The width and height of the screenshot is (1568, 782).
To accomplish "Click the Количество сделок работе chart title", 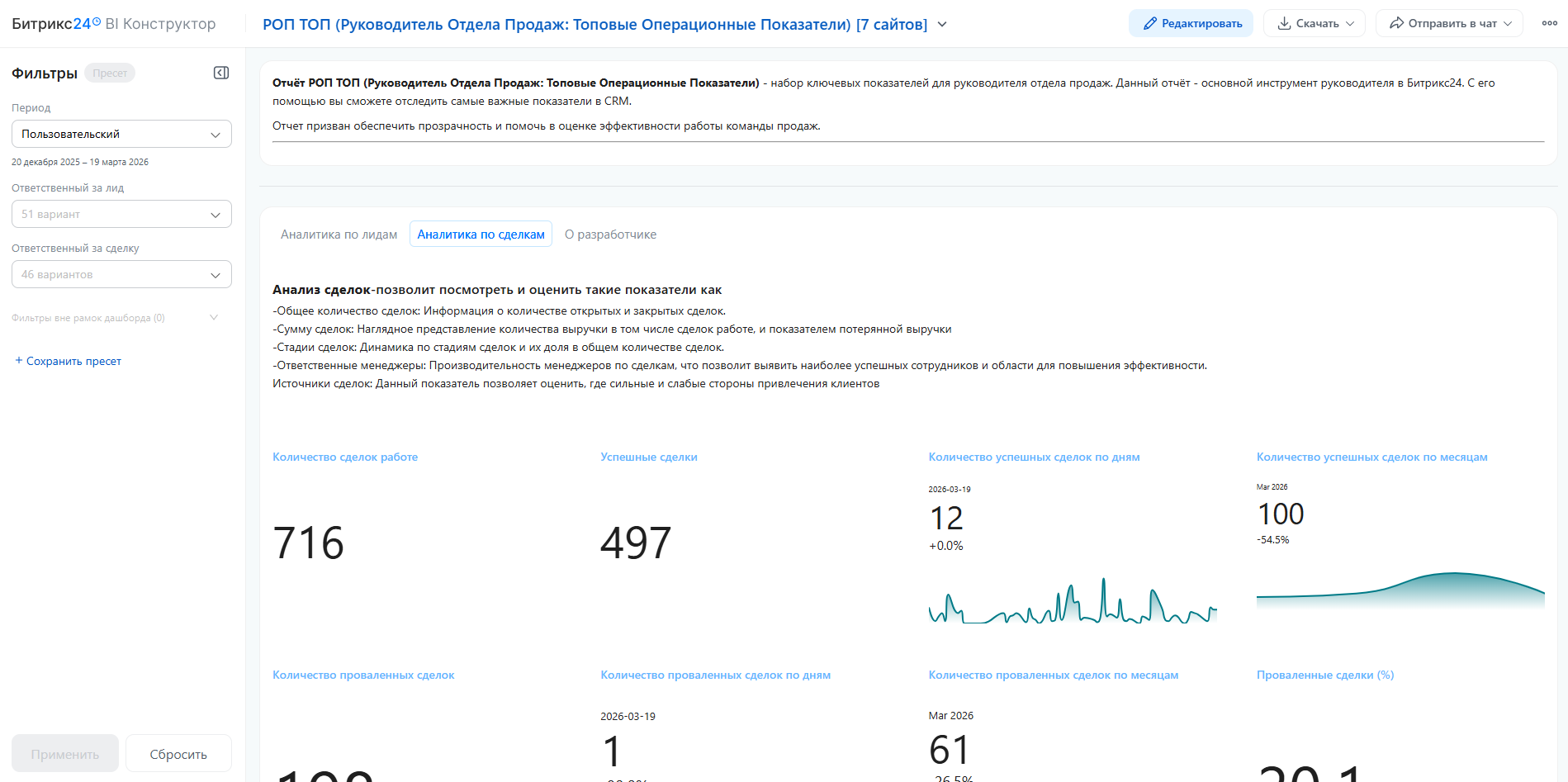I will 345,457.
